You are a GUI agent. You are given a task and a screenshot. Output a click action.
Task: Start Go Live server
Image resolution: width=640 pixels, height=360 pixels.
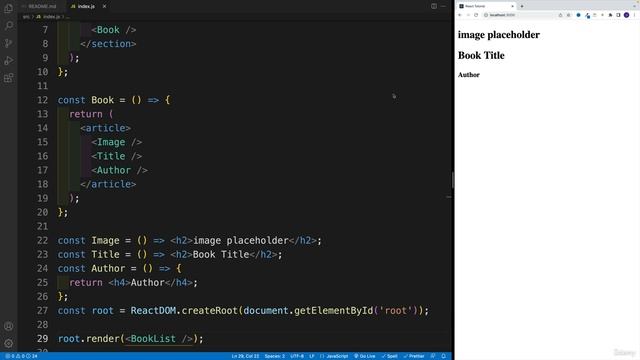click(364, 356)
